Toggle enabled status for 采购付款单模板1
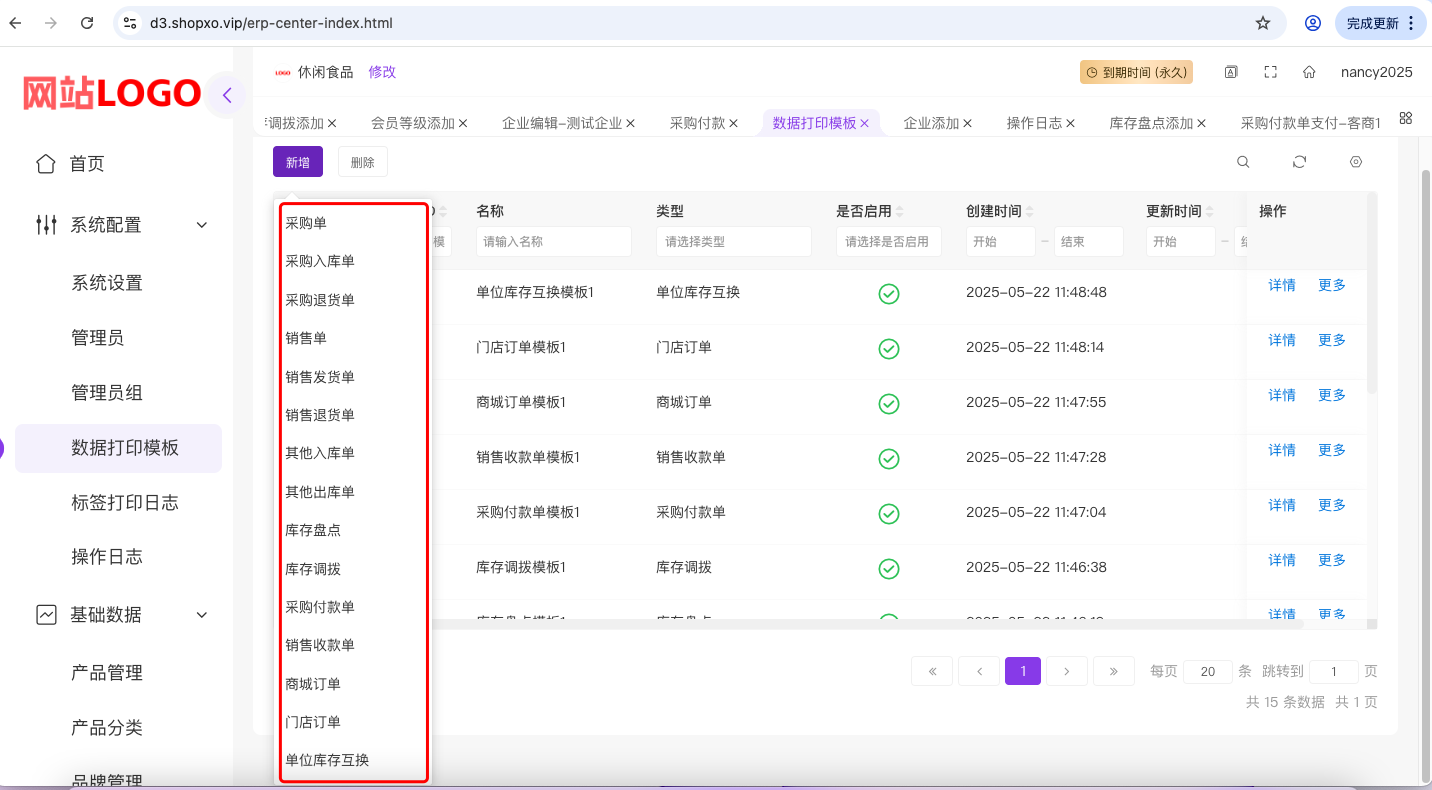The height and width of the screenshot is (790, 1432). [888, 513]
